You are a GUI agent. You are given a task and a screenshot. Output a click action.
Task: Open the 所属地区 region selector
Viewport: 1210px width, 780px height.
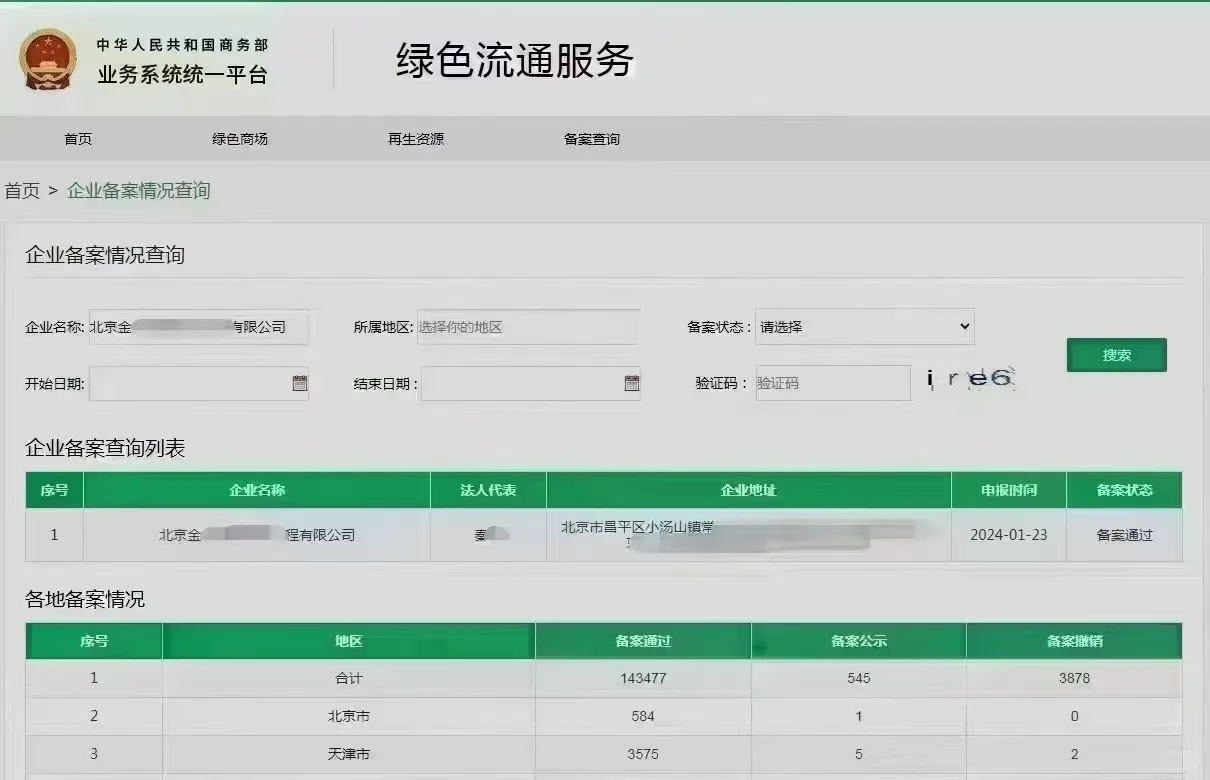coord(528,326)
